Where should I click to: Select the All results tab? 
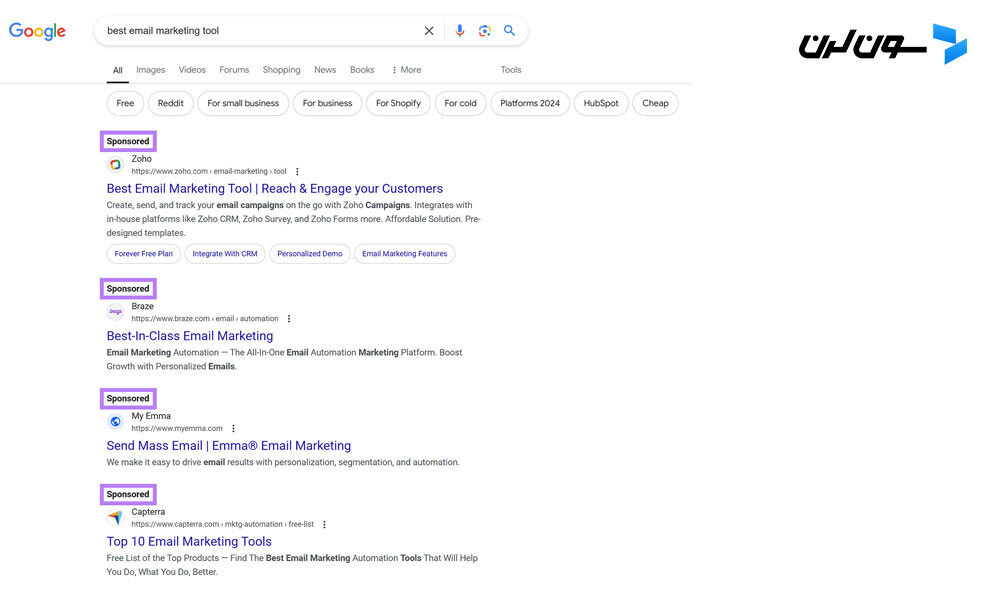point(117,70)
